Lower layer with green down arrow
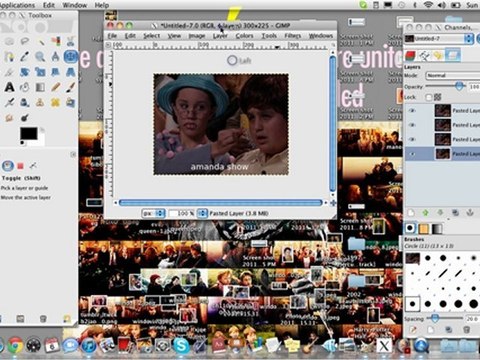The height and width of the screenshot is (360, 480). [440, 213]
